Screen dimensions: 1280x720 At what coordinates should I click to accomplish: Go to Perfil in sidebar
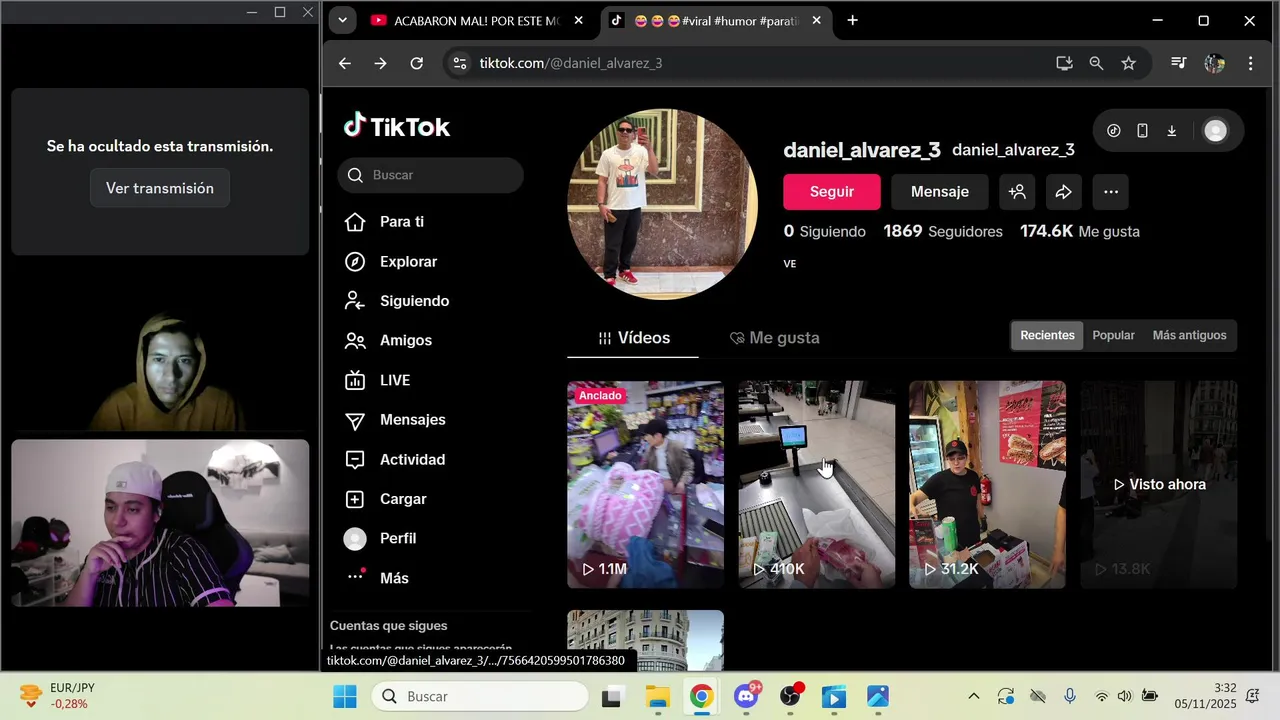tap(380, 539)
